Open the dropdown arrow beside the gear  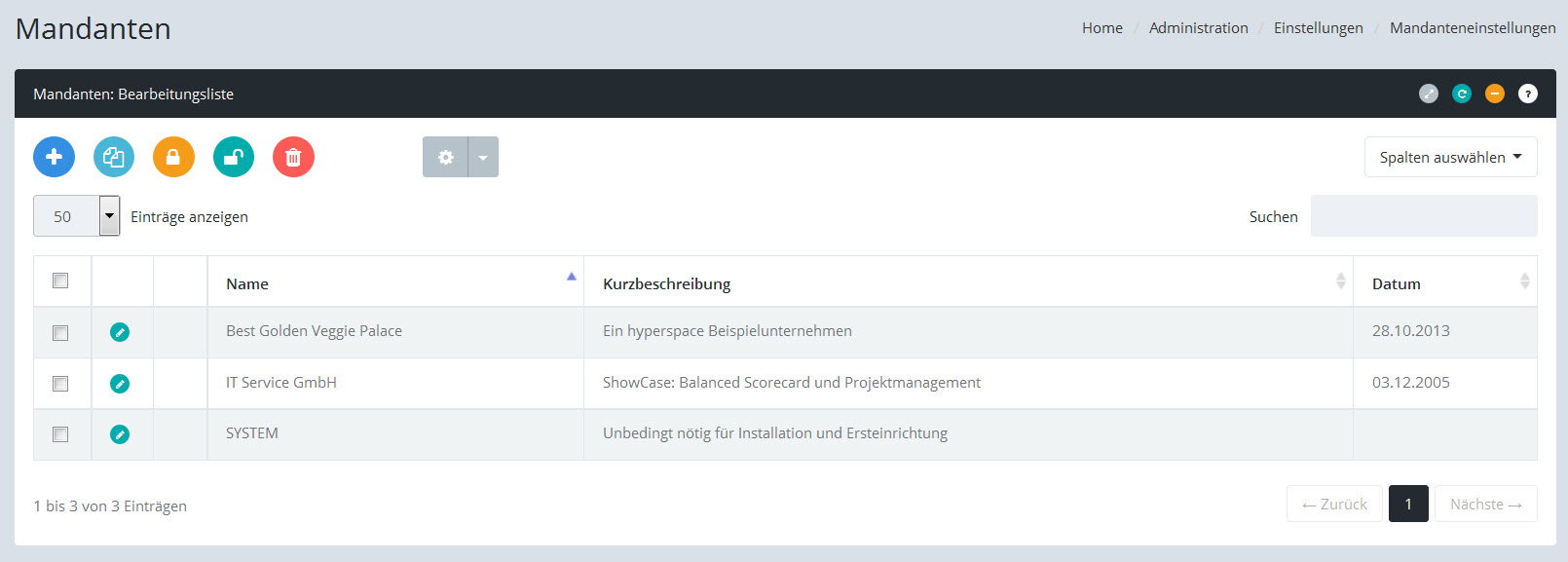[483, 157]
